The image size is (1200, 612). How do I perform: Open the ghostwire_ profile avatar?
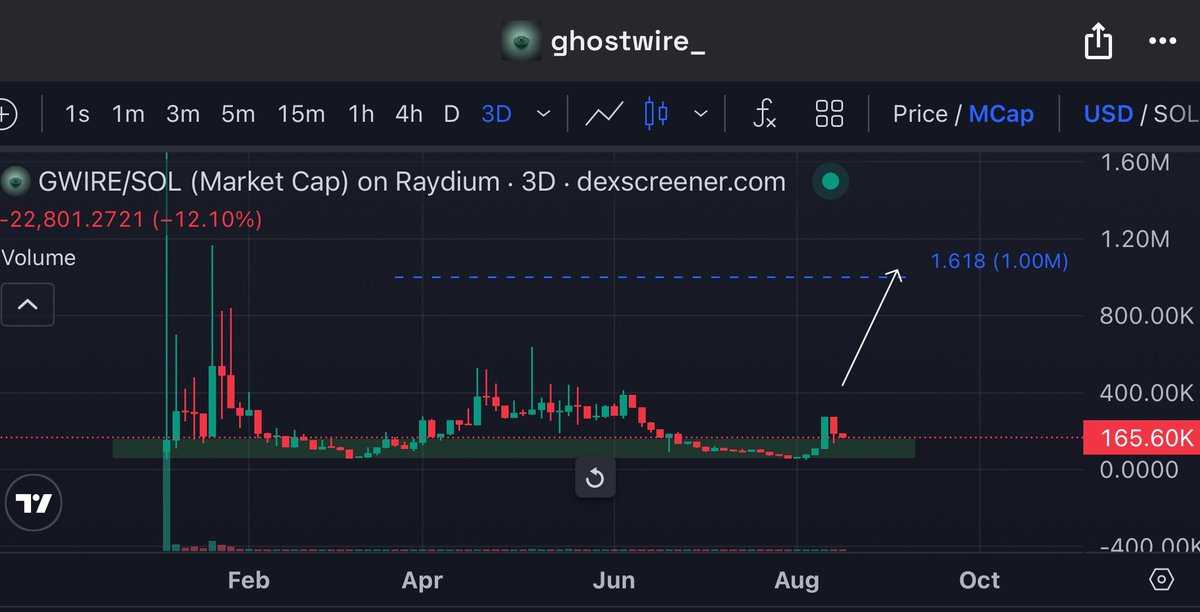(521, 42)
